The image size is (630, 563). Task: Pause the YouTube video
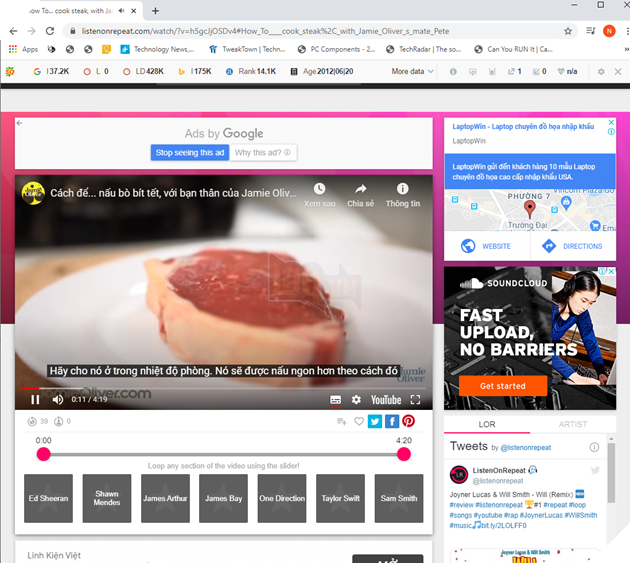click(x=35, y=399)
